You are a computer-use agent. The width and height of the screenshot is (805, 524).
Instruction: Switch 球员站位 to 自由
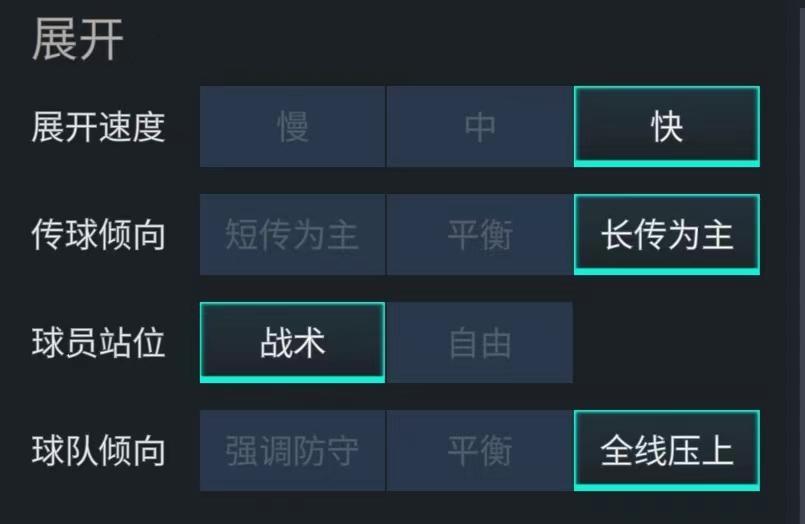(x=480, y=343)
